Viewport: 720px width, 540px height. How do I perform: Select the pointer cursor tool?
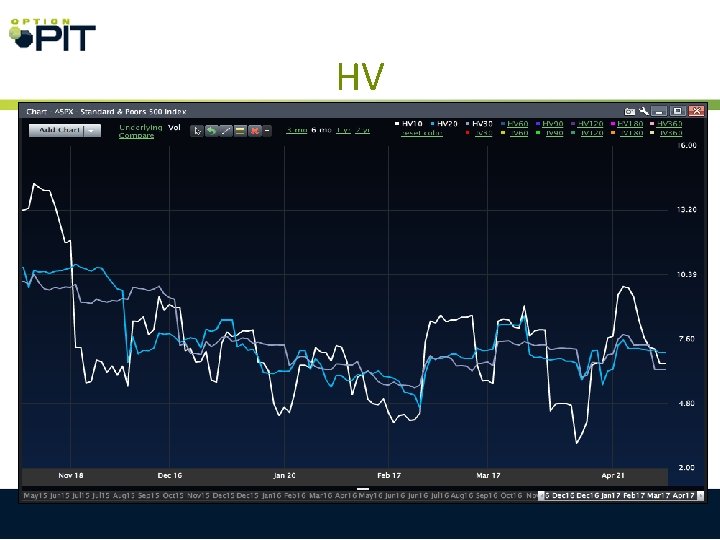point(197,131)
